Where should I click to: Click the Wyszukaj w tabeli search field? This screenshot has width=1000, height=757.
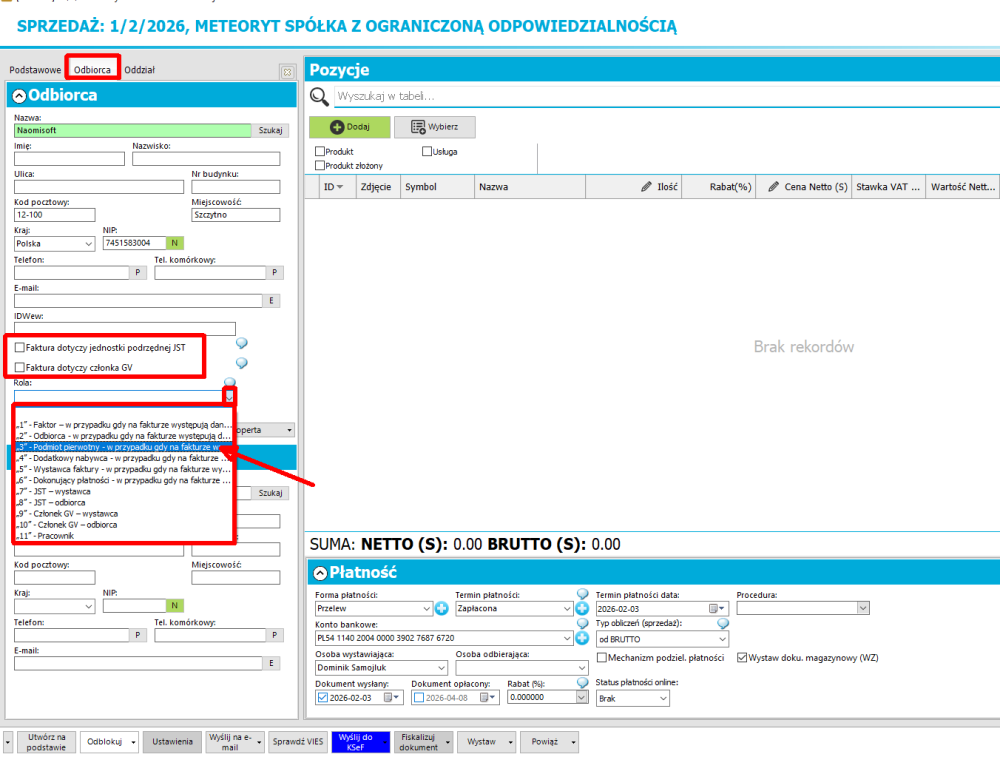[660, 96]
